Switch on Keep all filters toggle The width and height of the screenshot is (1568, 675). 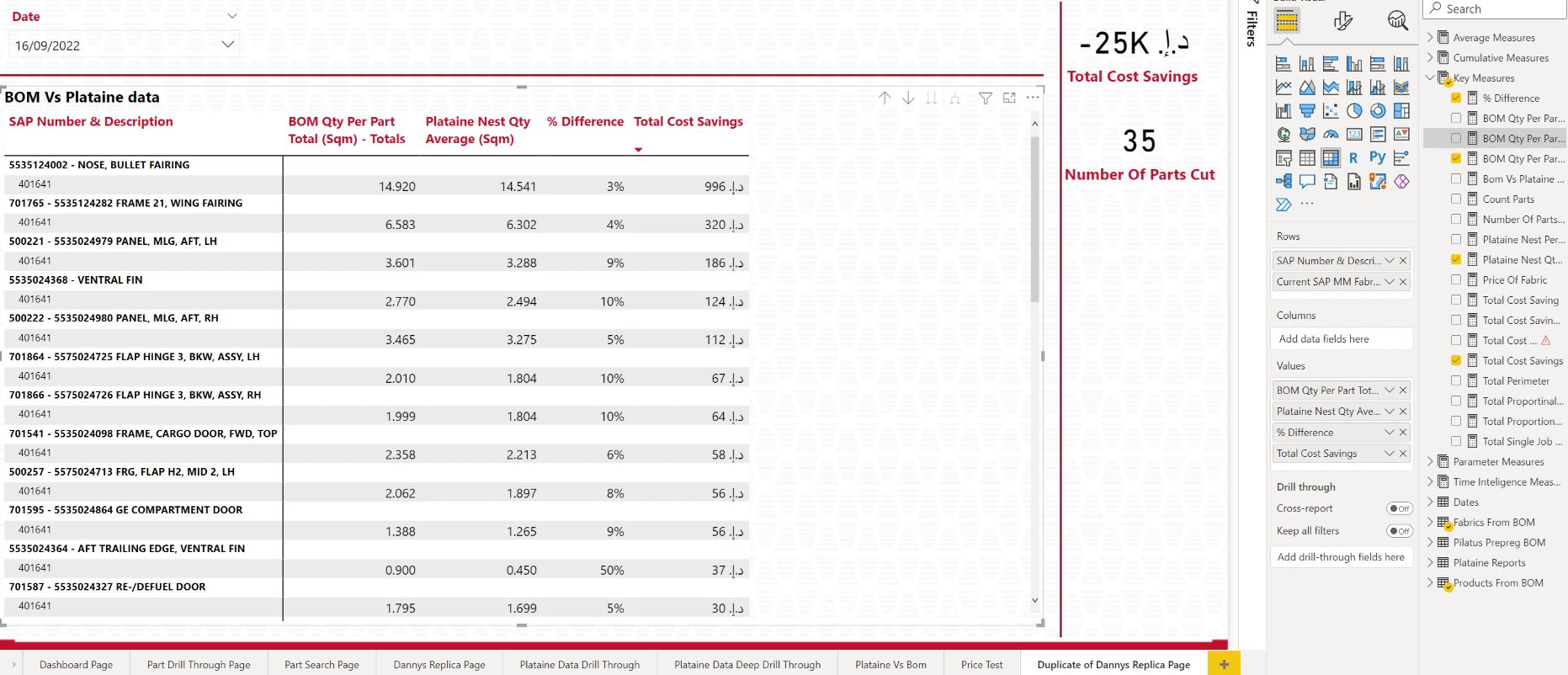(1399, 531)
